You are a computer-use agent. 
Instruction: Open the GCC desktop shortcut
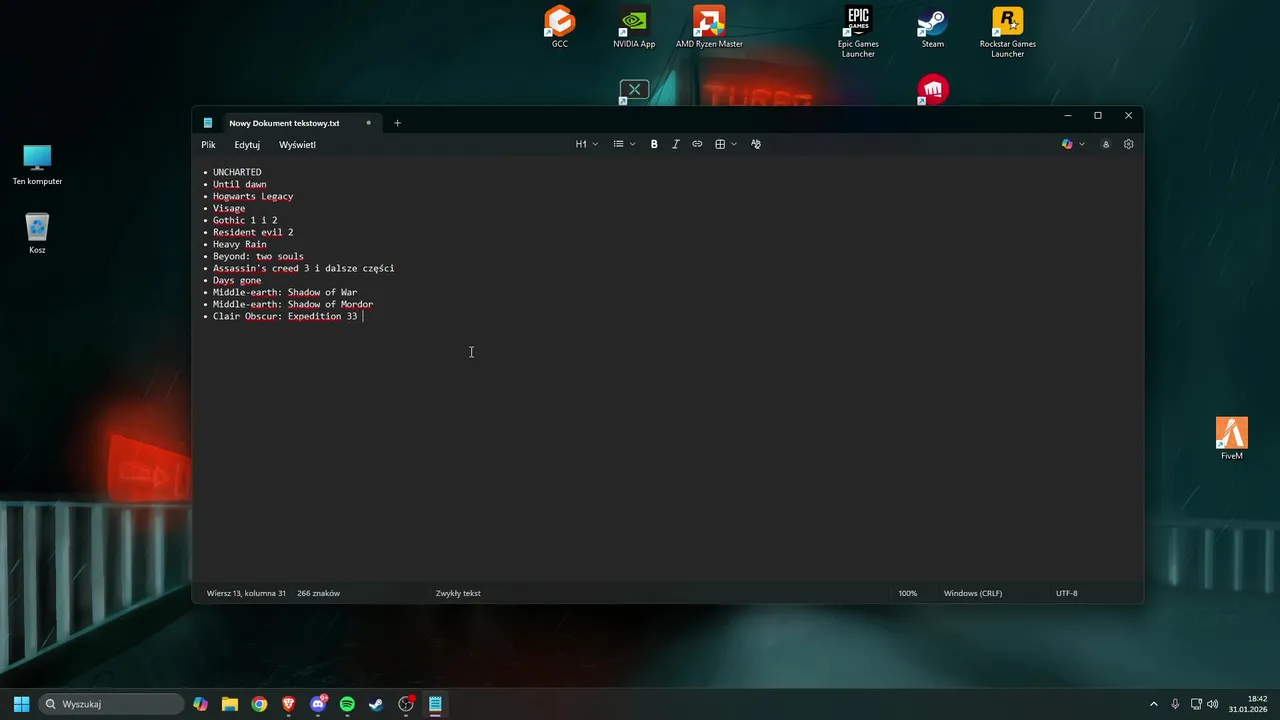[560, 27]
